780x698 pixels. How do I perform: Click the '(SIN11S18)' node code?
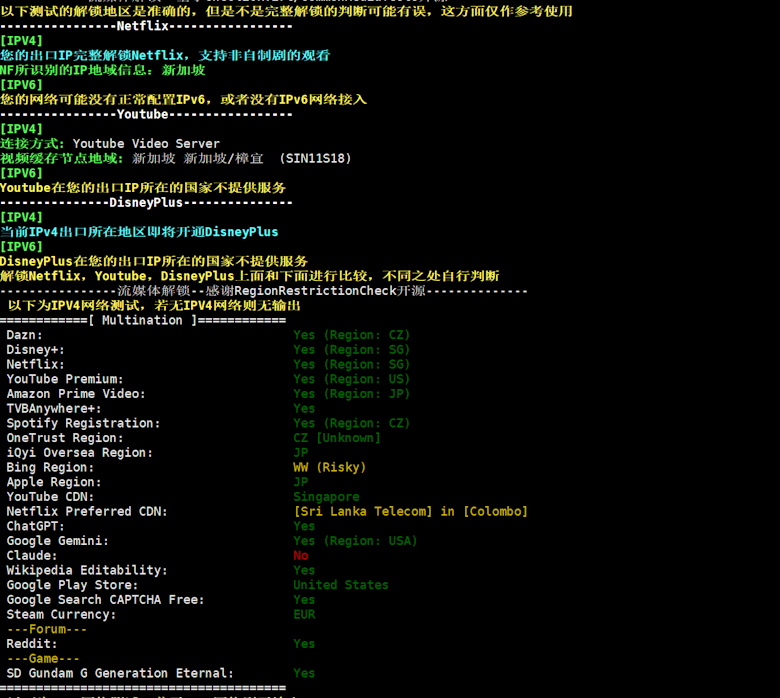(x=315, y=159)
